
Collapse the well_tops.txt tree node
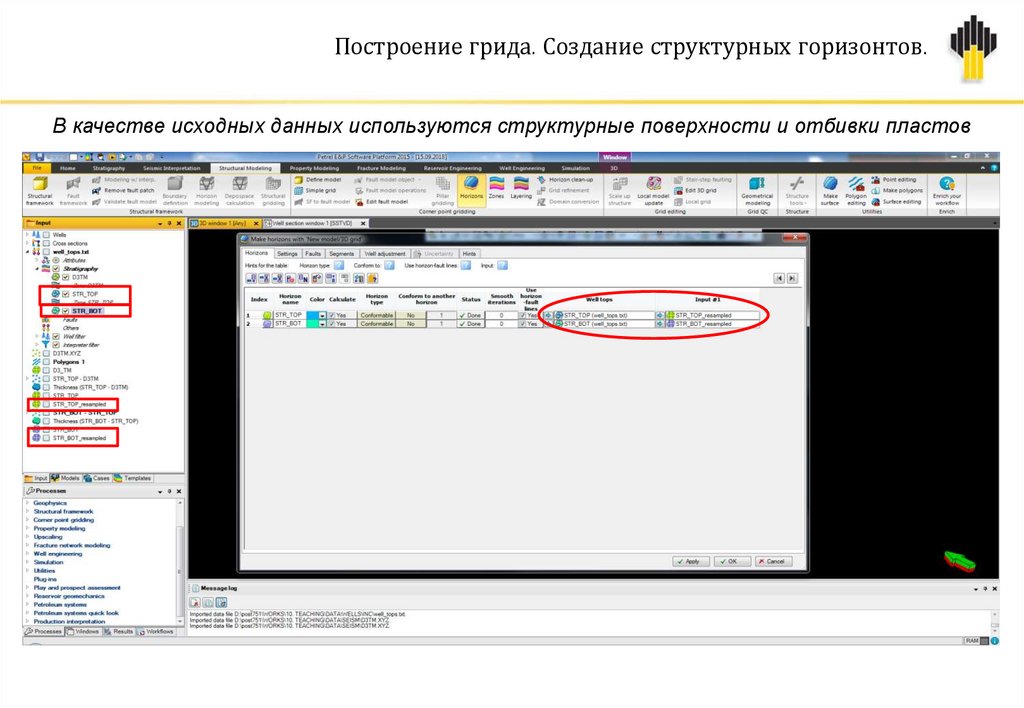coord(27,251)
